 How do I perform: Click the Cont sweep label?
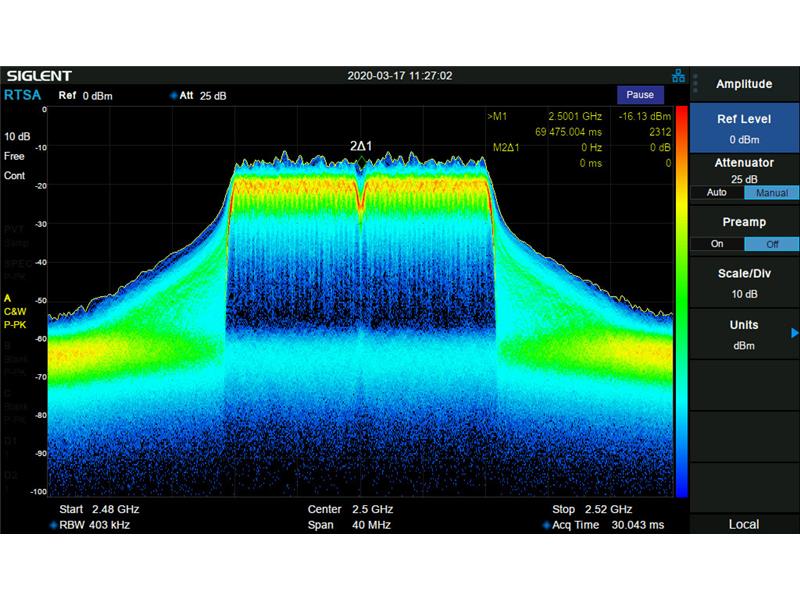pos(14,176)
